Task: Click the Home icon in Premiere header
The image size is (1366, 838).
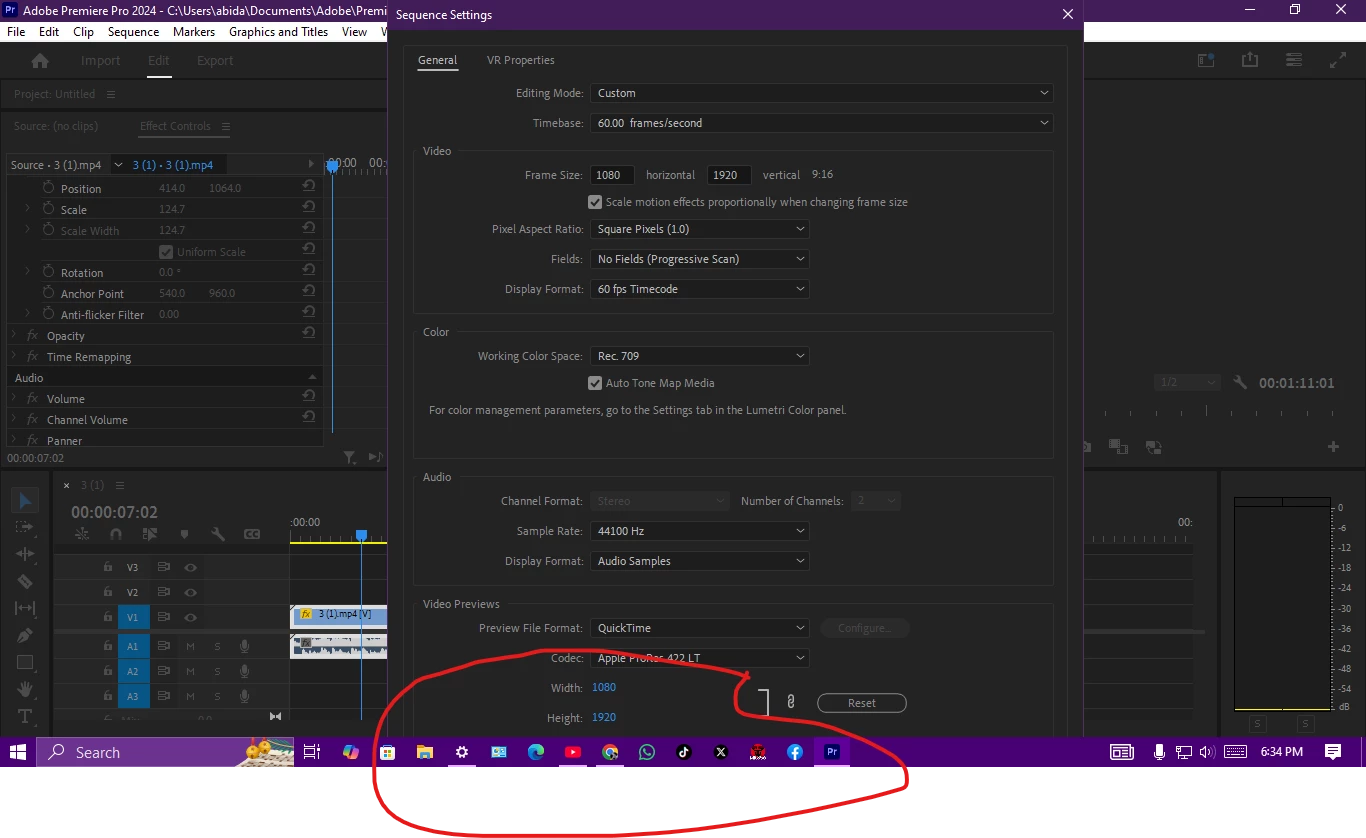Action: click(x=40, y=61)
